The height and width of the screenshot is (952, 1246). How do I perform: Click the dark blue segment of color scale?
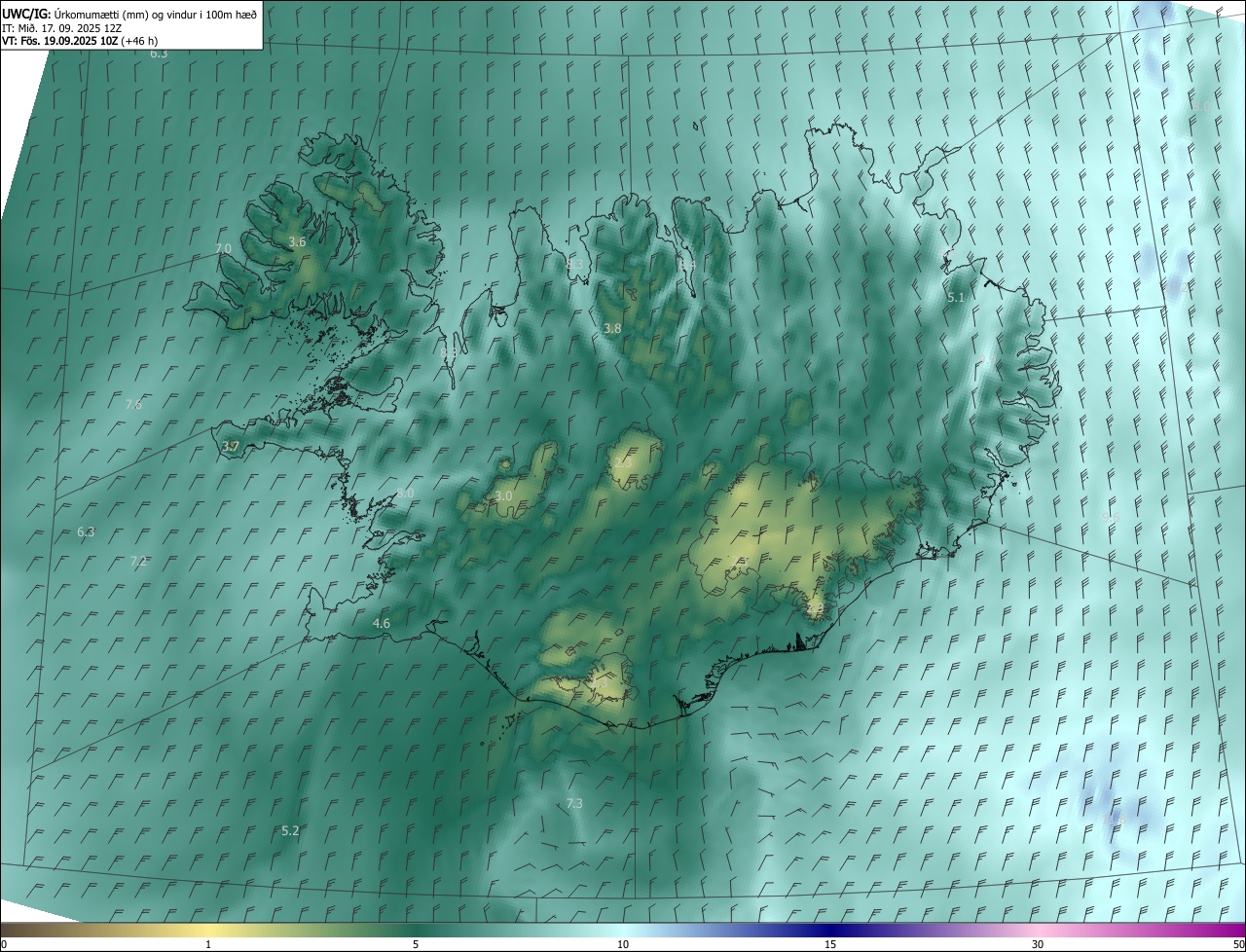click(830, 930)
